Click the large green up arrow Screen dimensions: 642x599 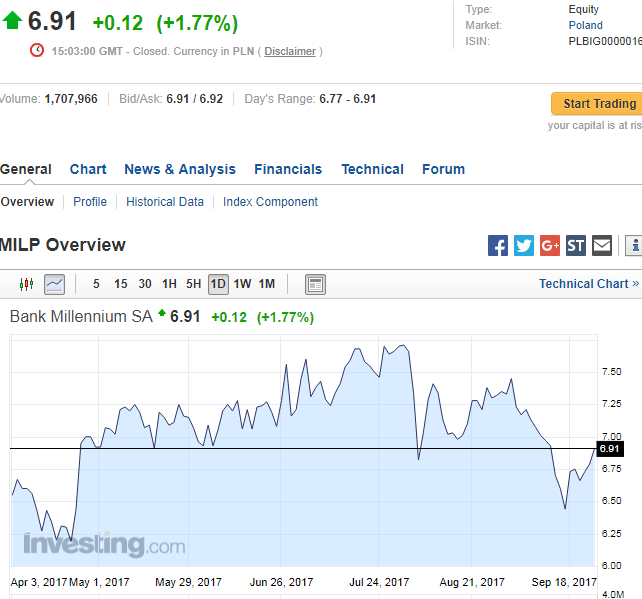coord(13,20)
